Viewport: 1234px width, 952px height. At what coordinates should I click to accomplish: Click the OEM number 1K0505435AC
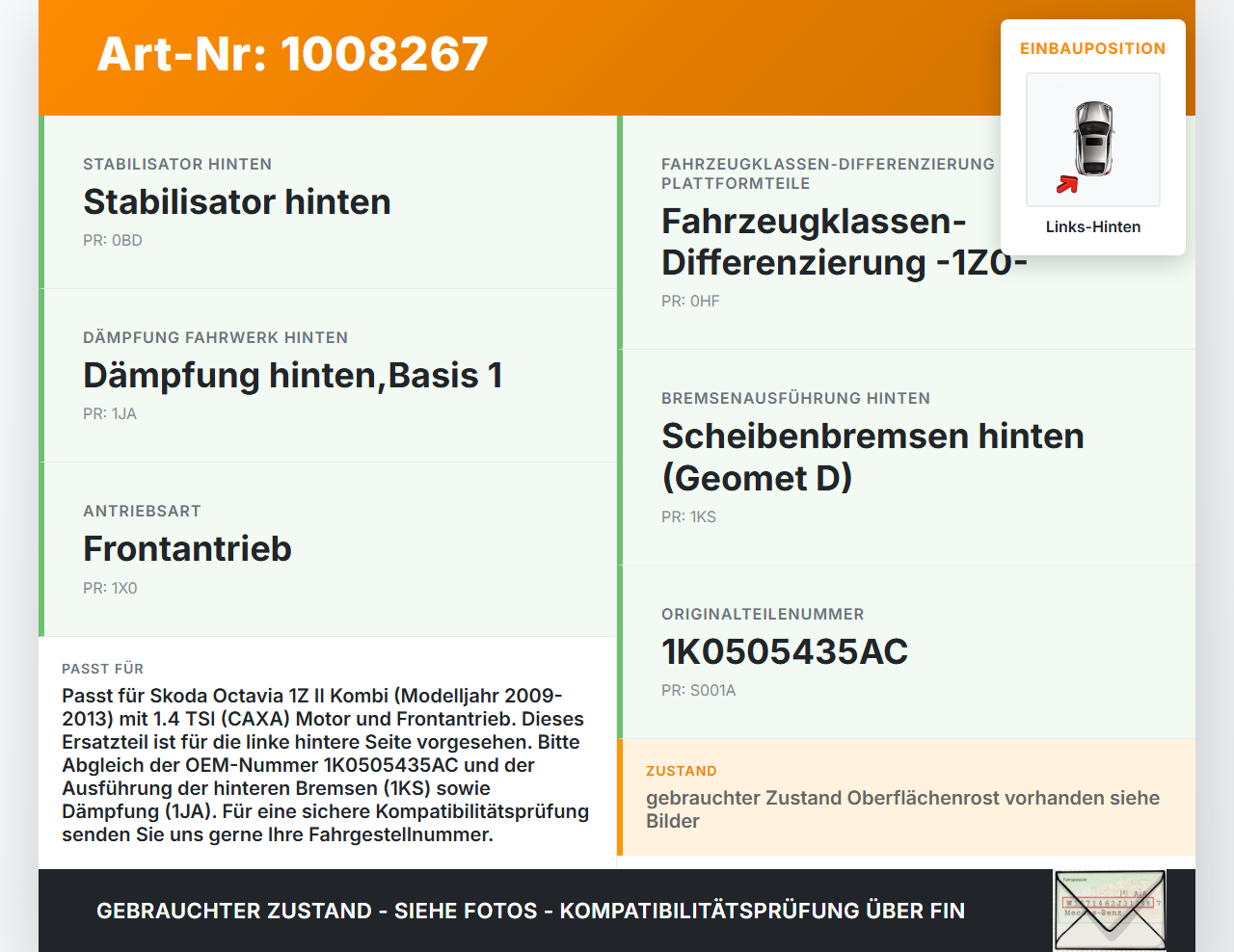pos(784,652)
